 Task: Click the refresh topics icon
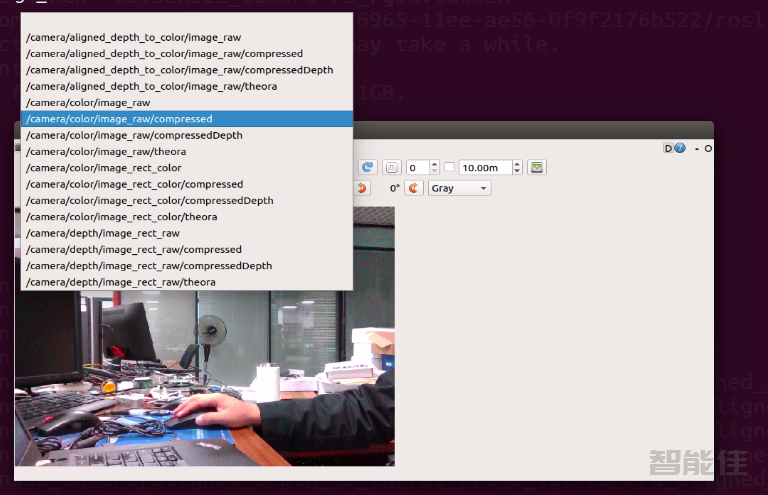coord(367,167)
